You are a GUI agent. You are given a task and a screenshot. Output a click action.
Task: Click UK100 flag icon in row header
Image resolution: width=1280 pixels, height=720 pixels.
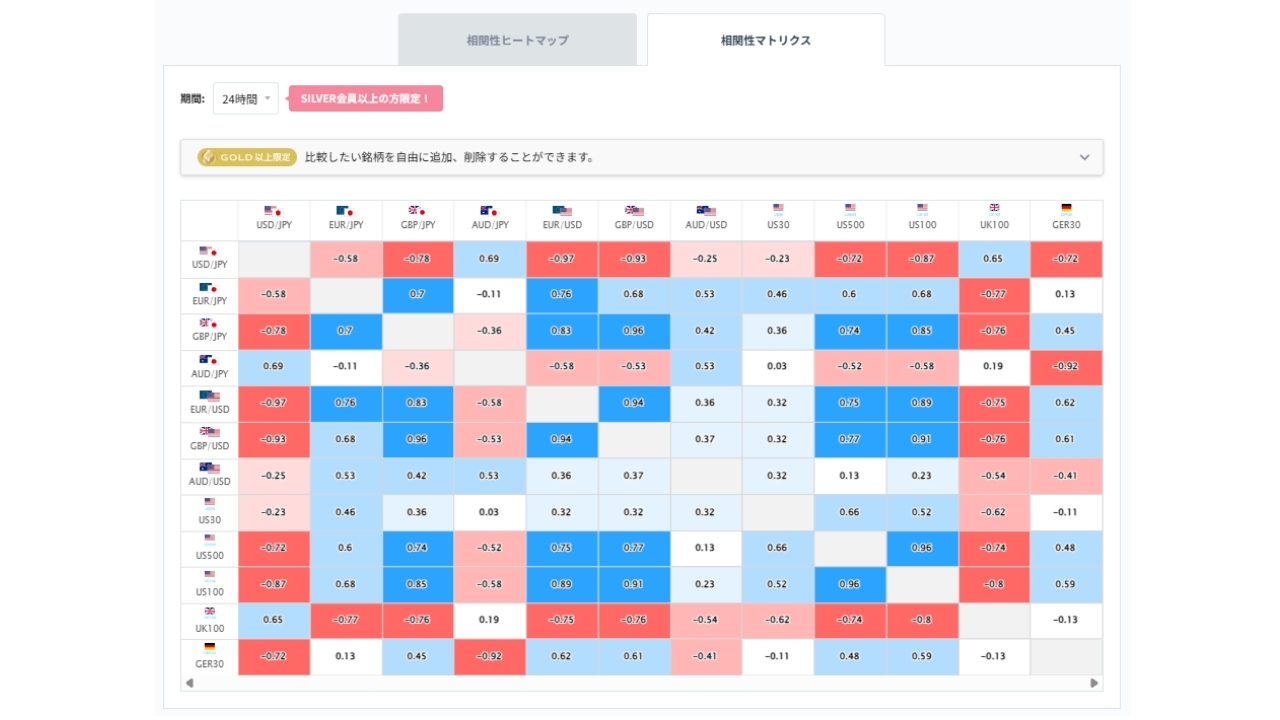point(209,613)
